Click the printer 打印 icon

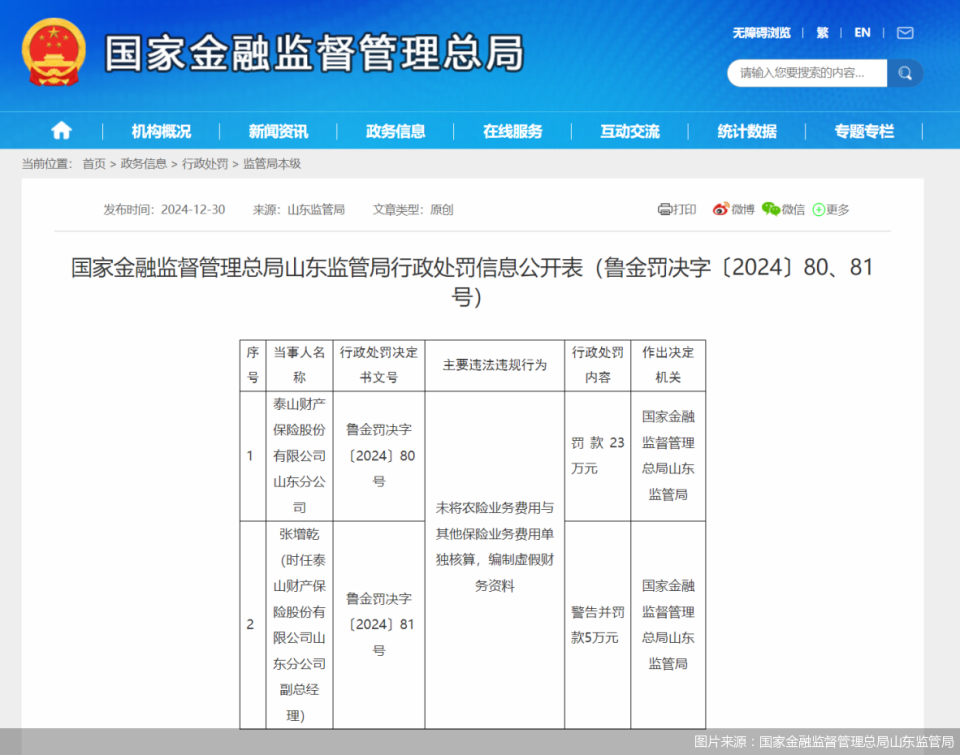[x=677, y=209]
